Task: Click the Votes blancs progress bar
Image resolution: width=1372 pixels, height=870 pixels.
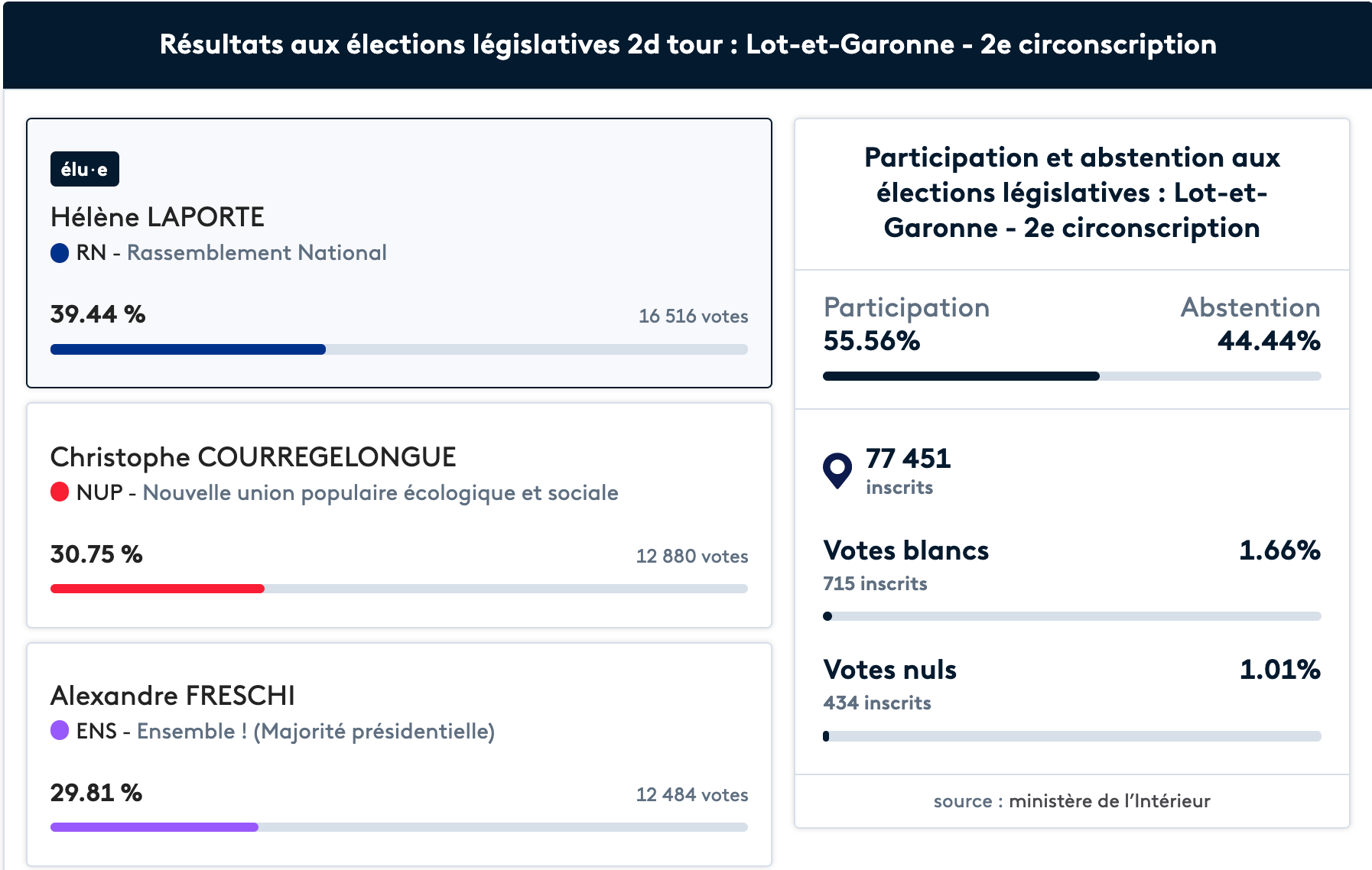Action: coord(1071,616)
